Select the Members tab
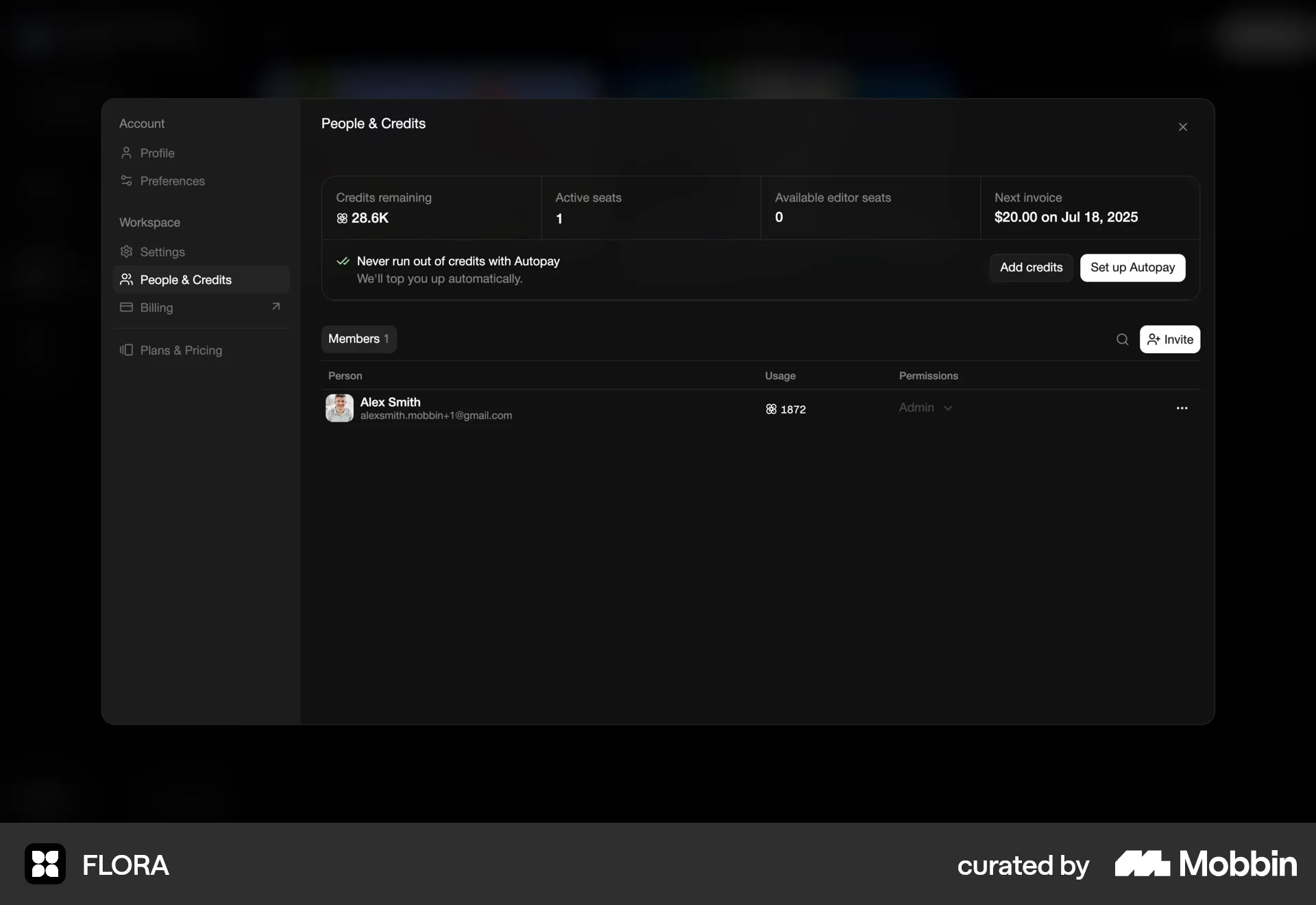Screen dimensions: 1316x905 click(x=358, y=339)
